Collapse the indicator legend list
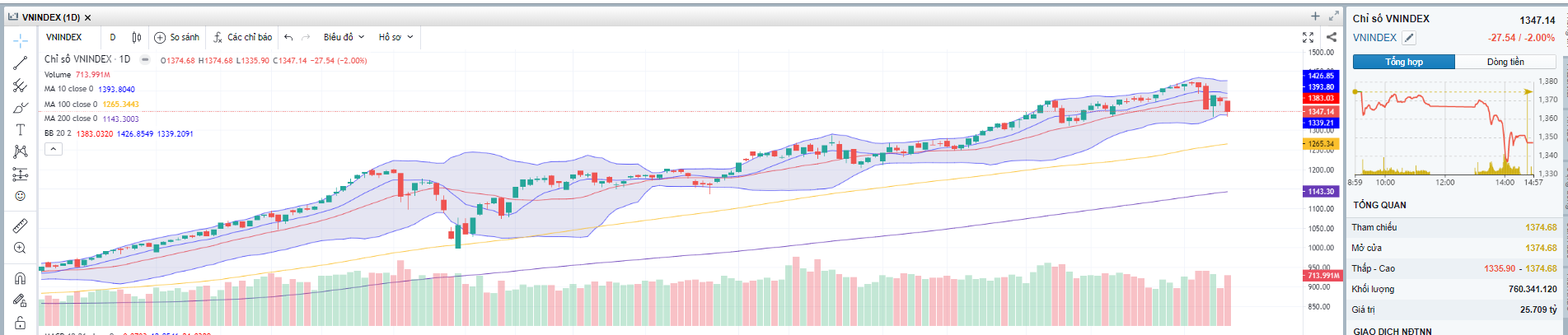 click(53, 149)
